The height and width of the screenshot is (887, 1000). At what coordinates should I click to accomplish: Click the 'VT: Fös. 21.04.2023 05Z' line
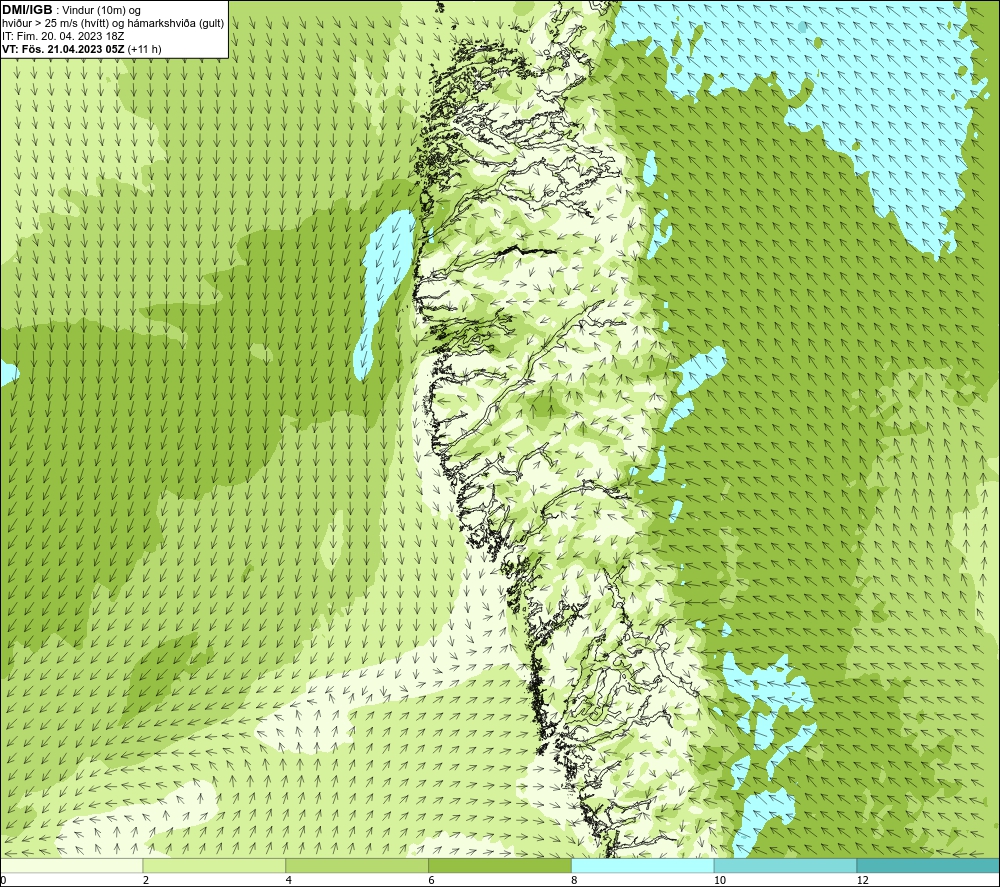[x=82, y=49]
